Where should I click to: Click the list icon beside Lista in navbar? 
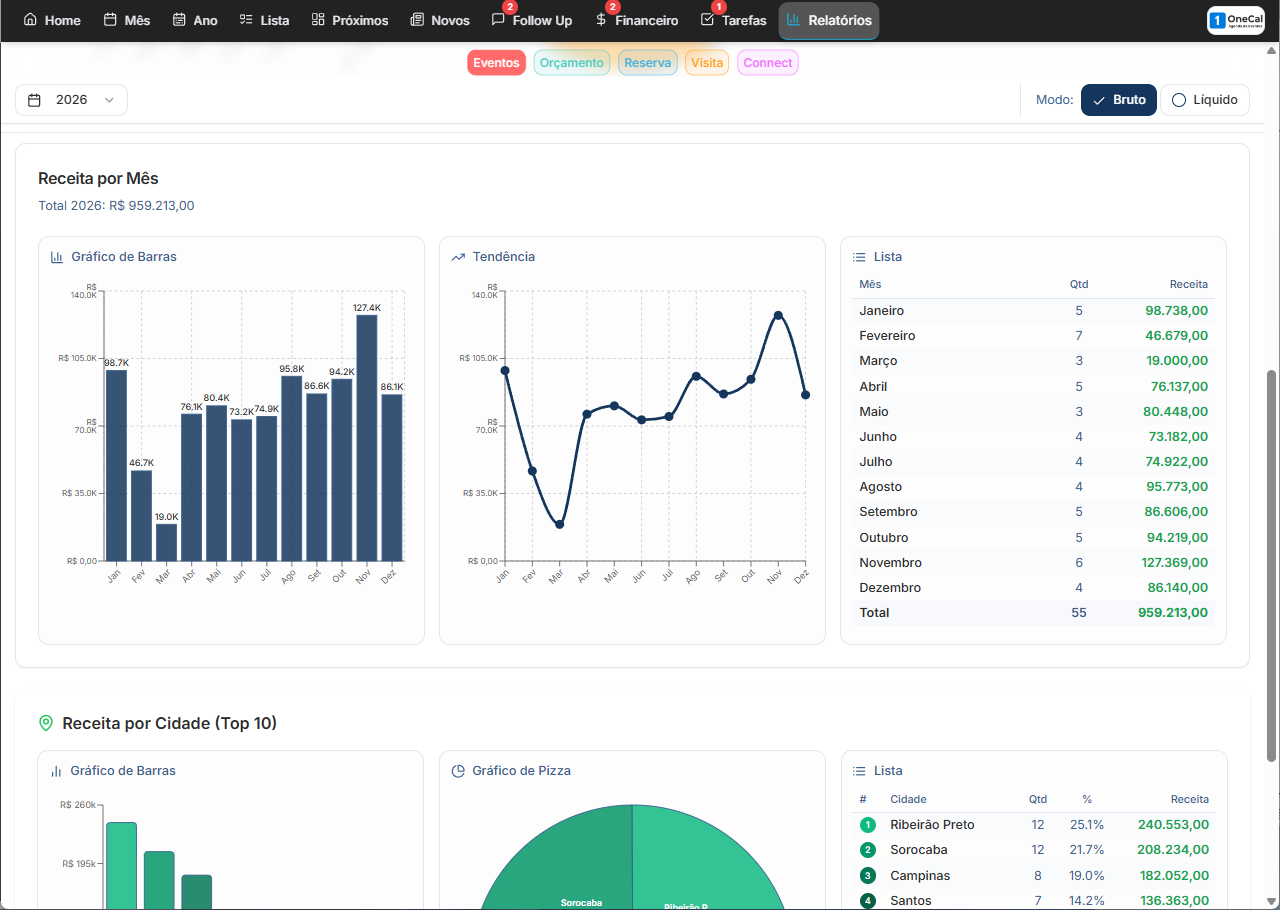click(246, 20)
